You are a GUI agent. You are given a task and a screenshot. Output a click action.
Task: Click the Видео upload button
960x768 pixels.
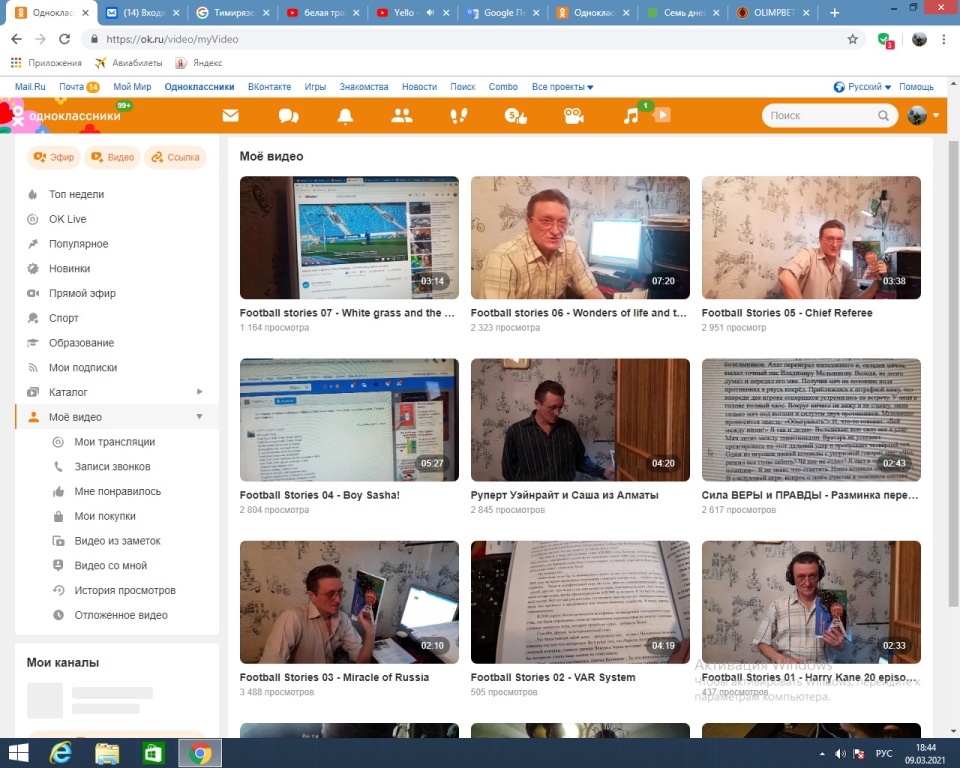coord(113,157)
